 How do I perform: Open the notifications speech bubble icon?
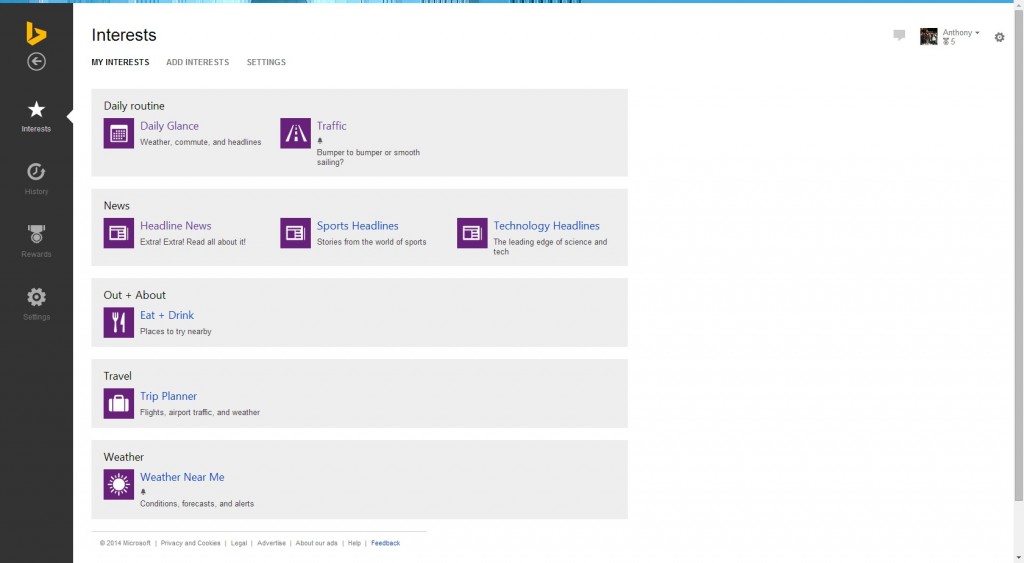899,35
